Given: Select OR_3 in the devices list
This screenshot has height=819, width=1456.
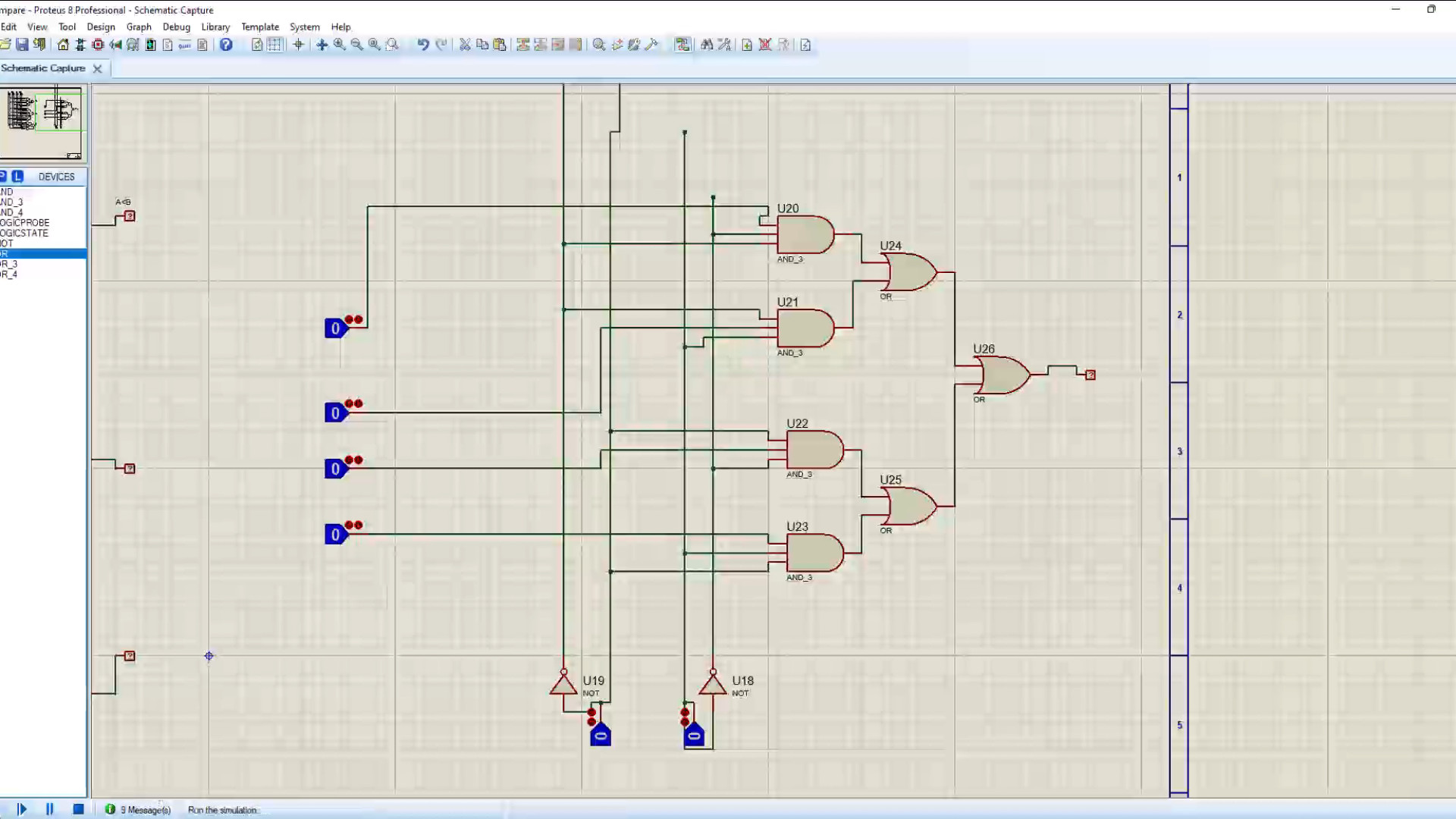Looking at the screenshot, I should [9, 264].
